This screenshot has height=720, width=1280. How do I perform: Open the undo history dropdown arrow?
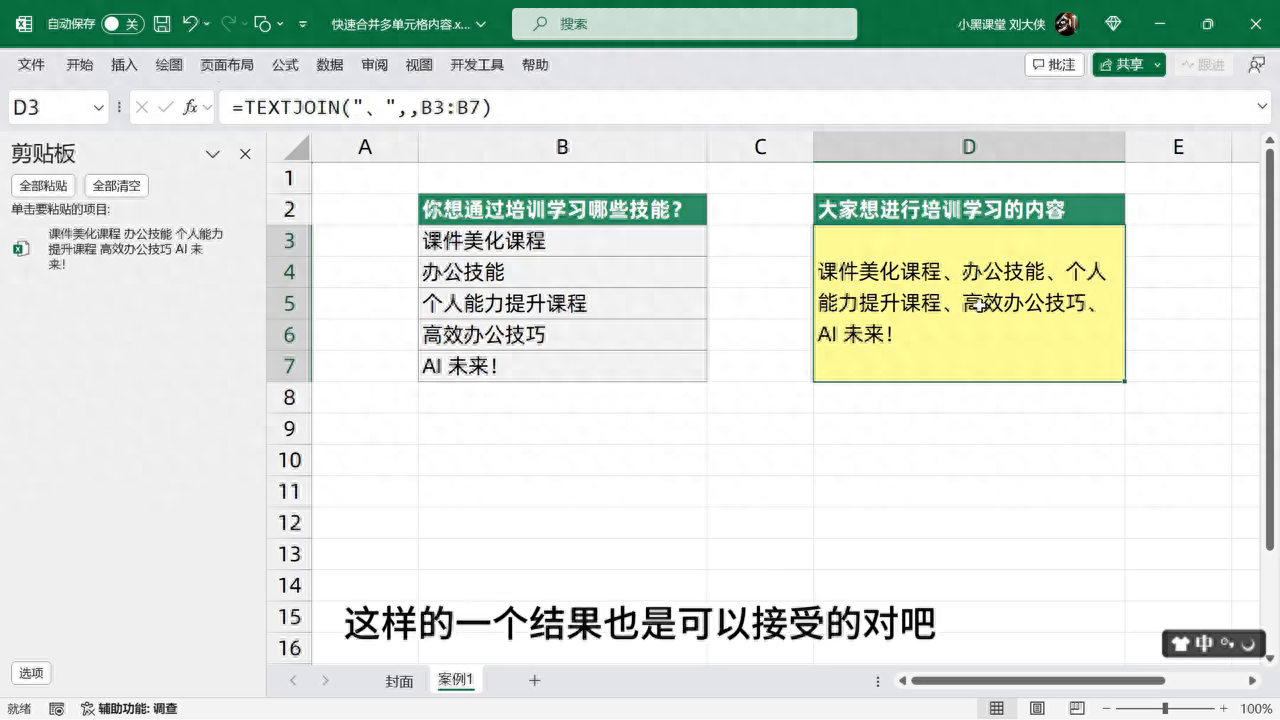(207, 24)
